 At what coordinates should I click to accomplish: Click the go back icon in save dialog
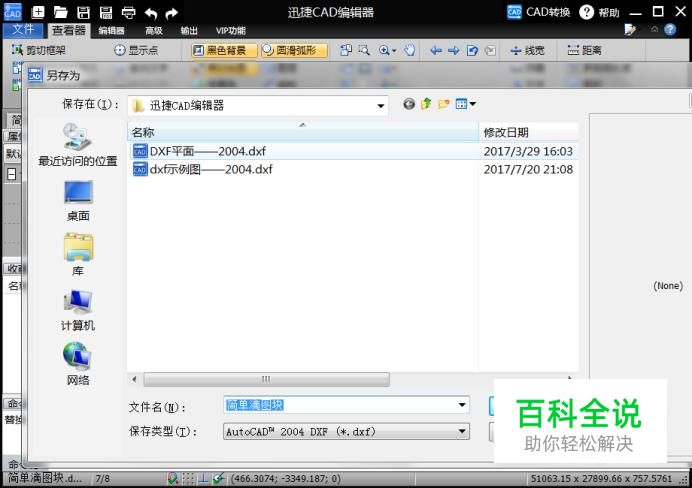coord(409,104)
